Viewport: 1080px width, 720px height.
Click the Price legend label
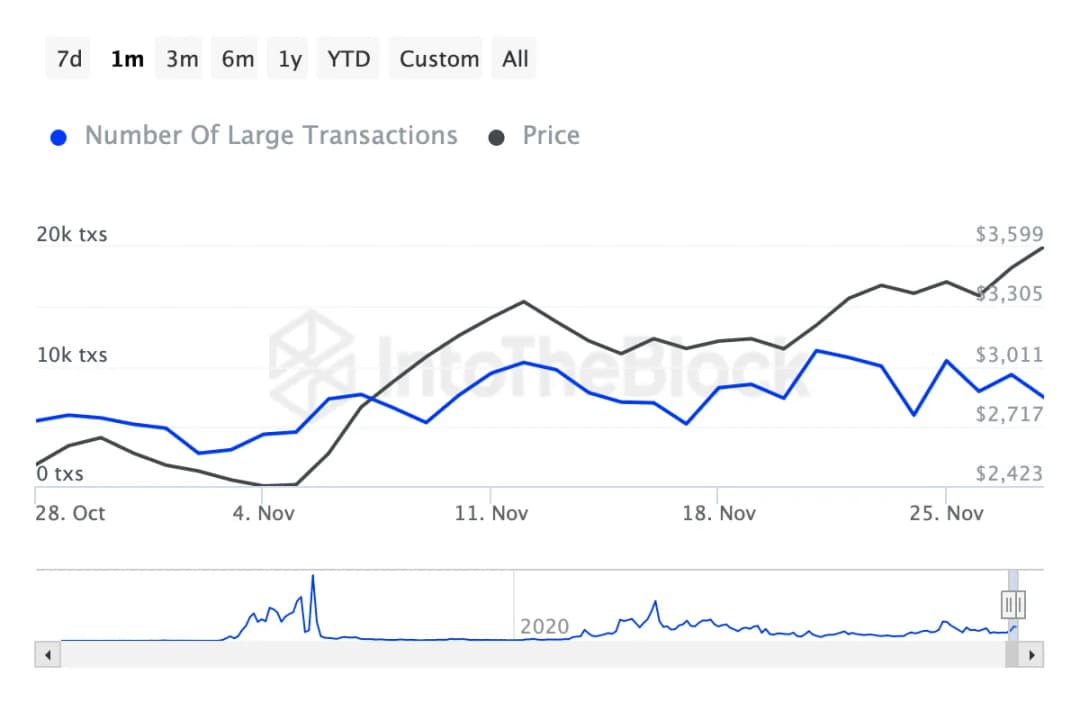[551, 136]
